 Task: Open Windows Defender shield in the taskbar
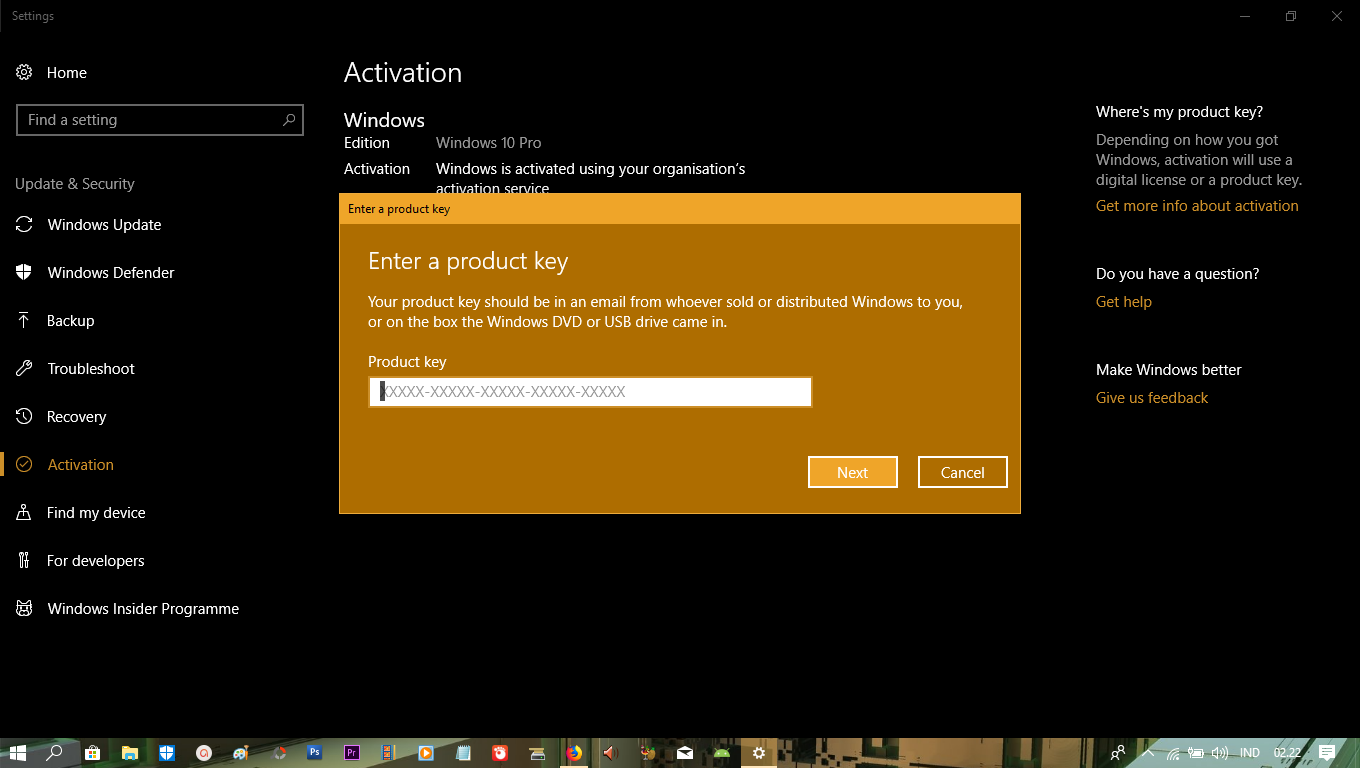166,753
